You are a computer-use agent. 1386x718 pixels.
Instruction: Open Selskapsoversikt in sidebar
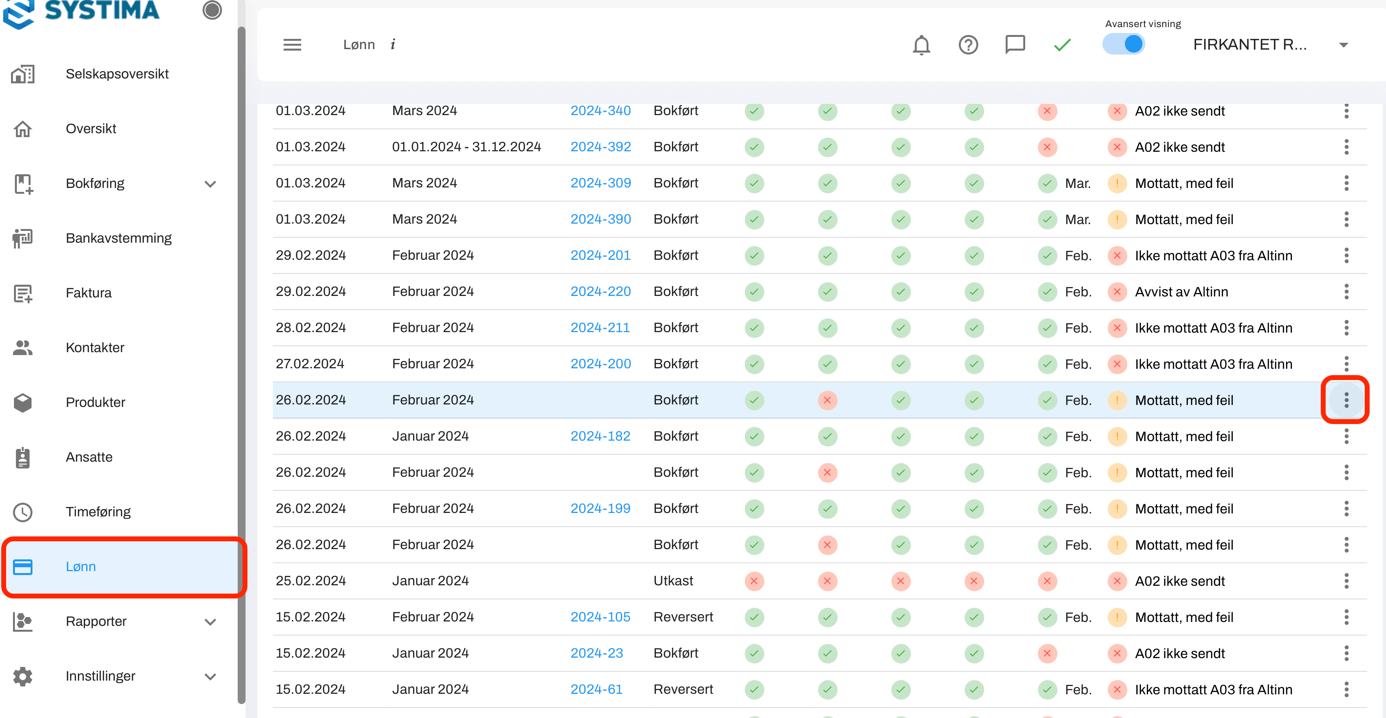coord(118,74)
